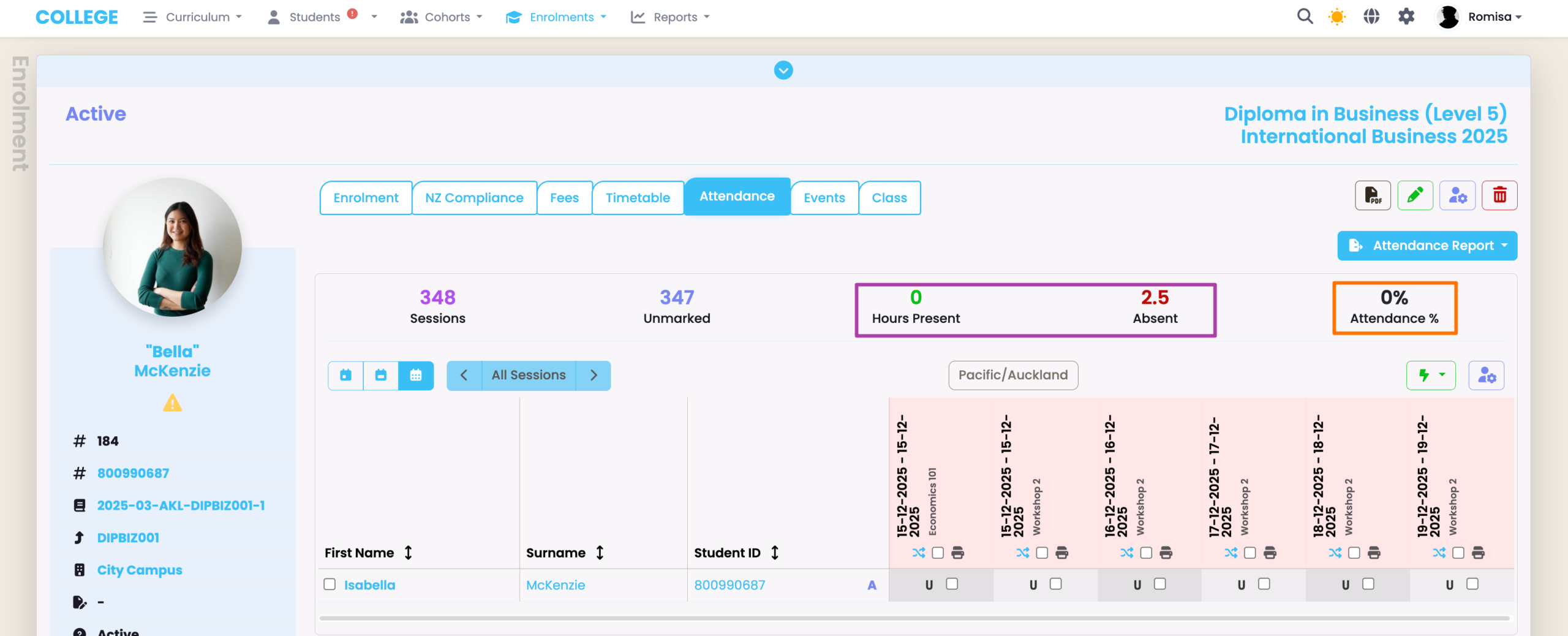Sort the table by Surname column
Screen dimensions: 1568x636
coord(599,553)
